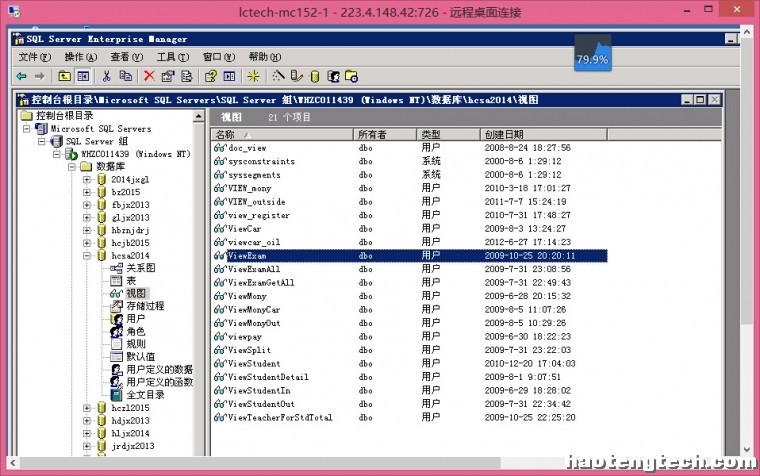Click the bottom horizontal scrollbar left arrow

13,462
